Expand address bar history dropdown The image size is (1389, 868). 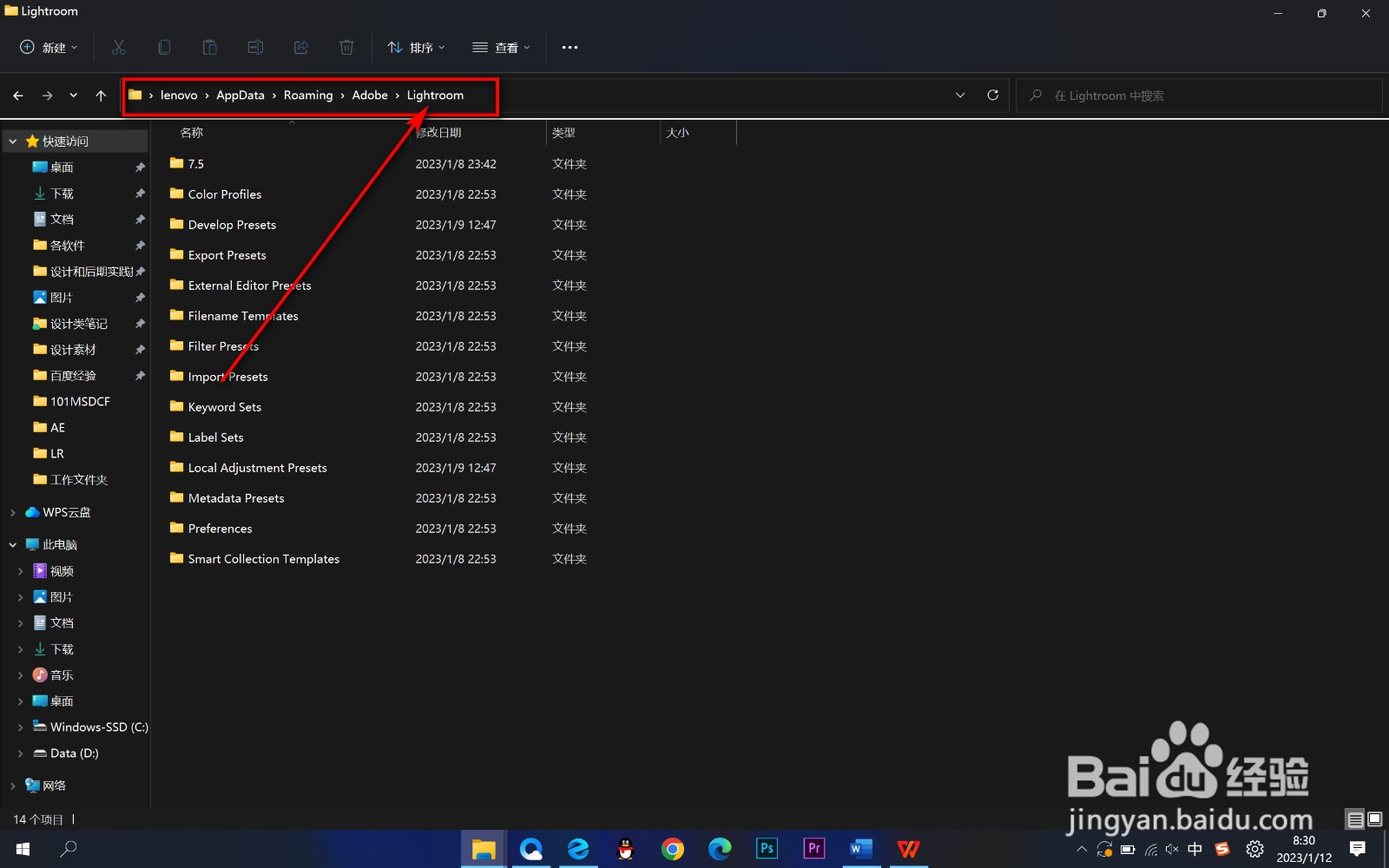pyautogui.click(x=960, y=95)
